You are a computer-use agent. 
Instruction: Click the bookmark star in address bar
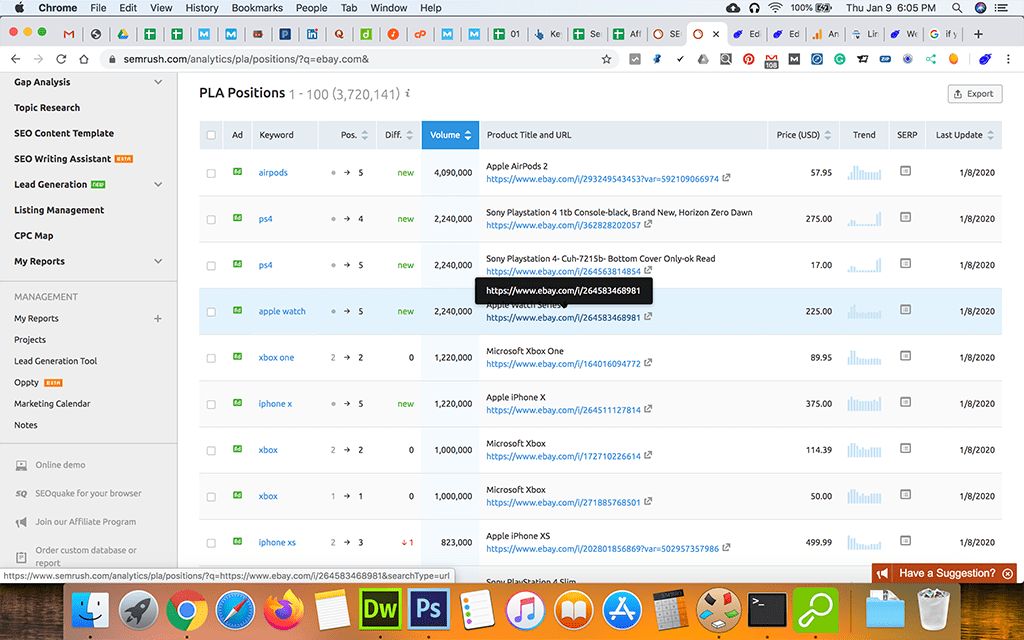tap(606, 59)
